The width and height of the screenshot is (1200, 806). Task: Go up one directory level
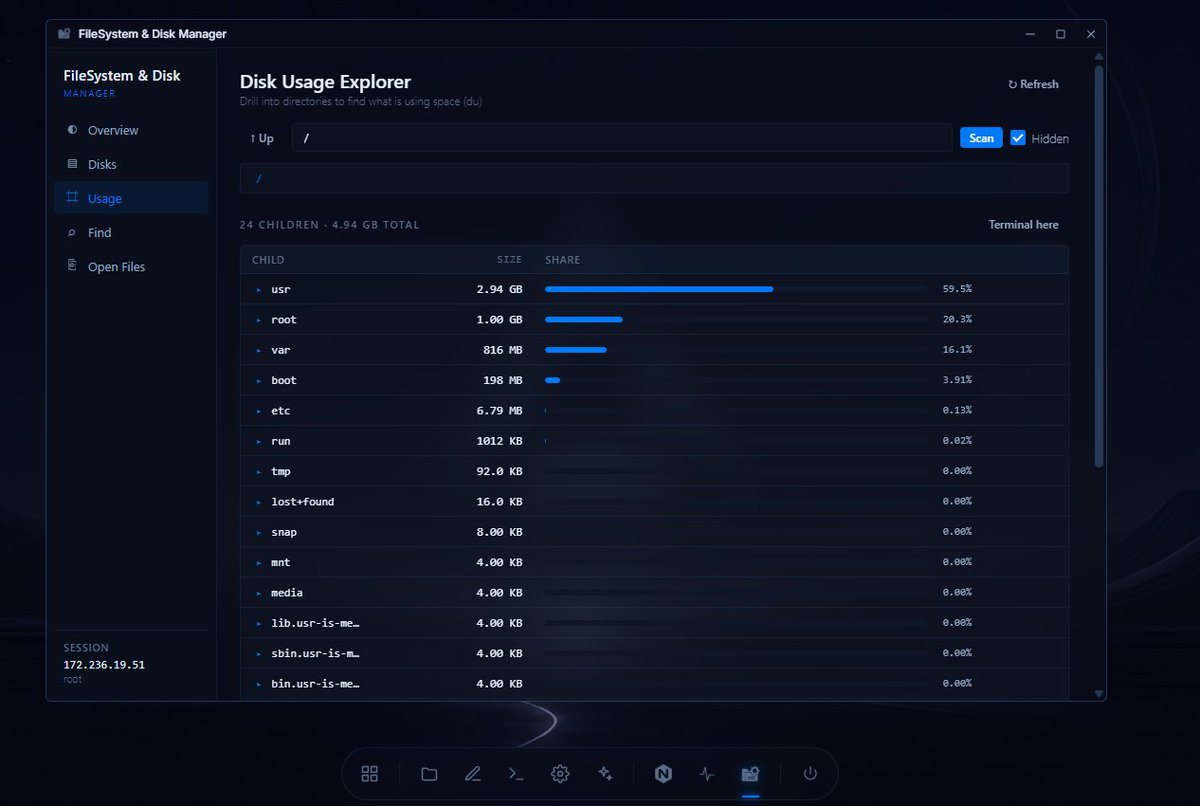pyautogui.click(x=262, y=138)
